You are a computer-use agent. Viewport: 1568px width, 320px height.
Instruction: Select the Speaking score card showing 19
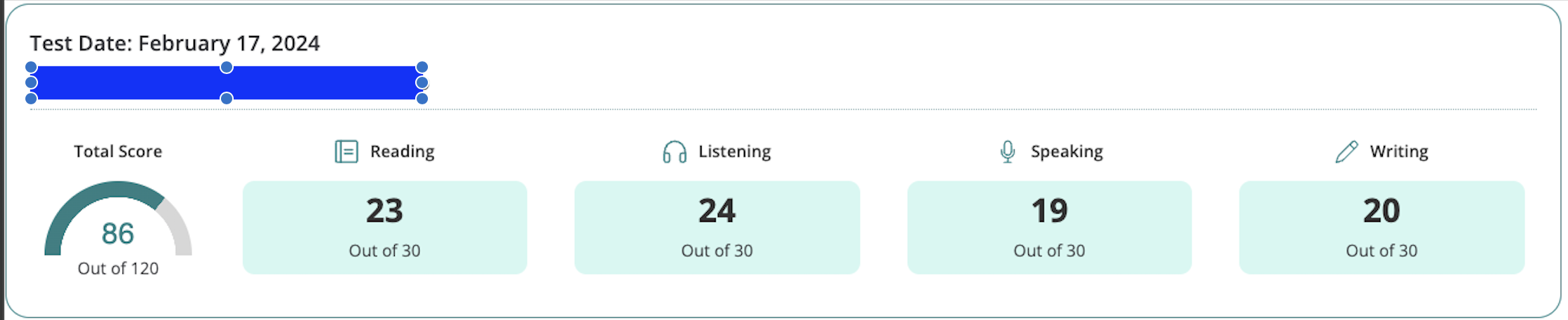tap(1049, 227)
